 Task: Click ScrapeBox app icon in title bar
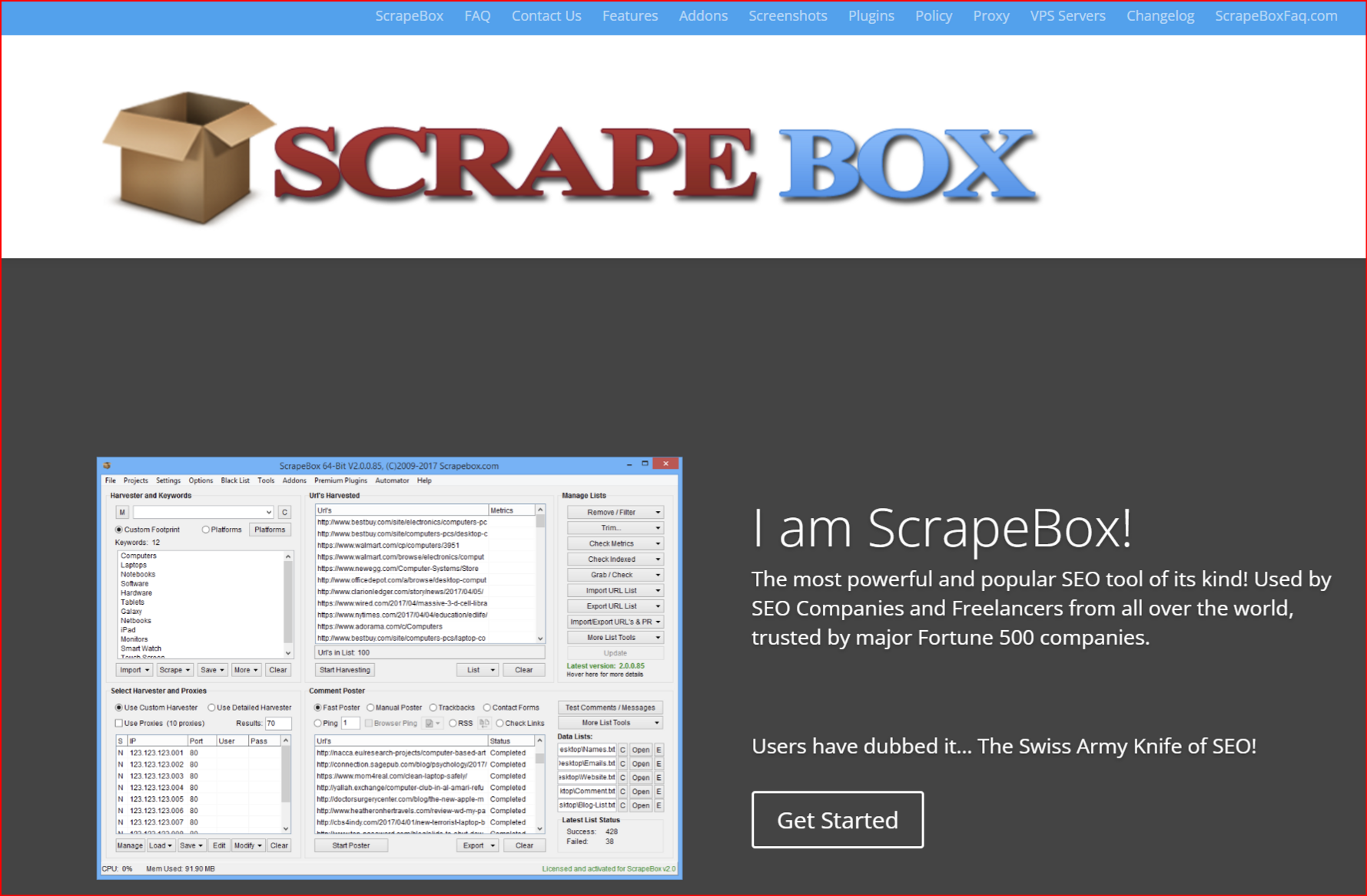coord(107,465)
